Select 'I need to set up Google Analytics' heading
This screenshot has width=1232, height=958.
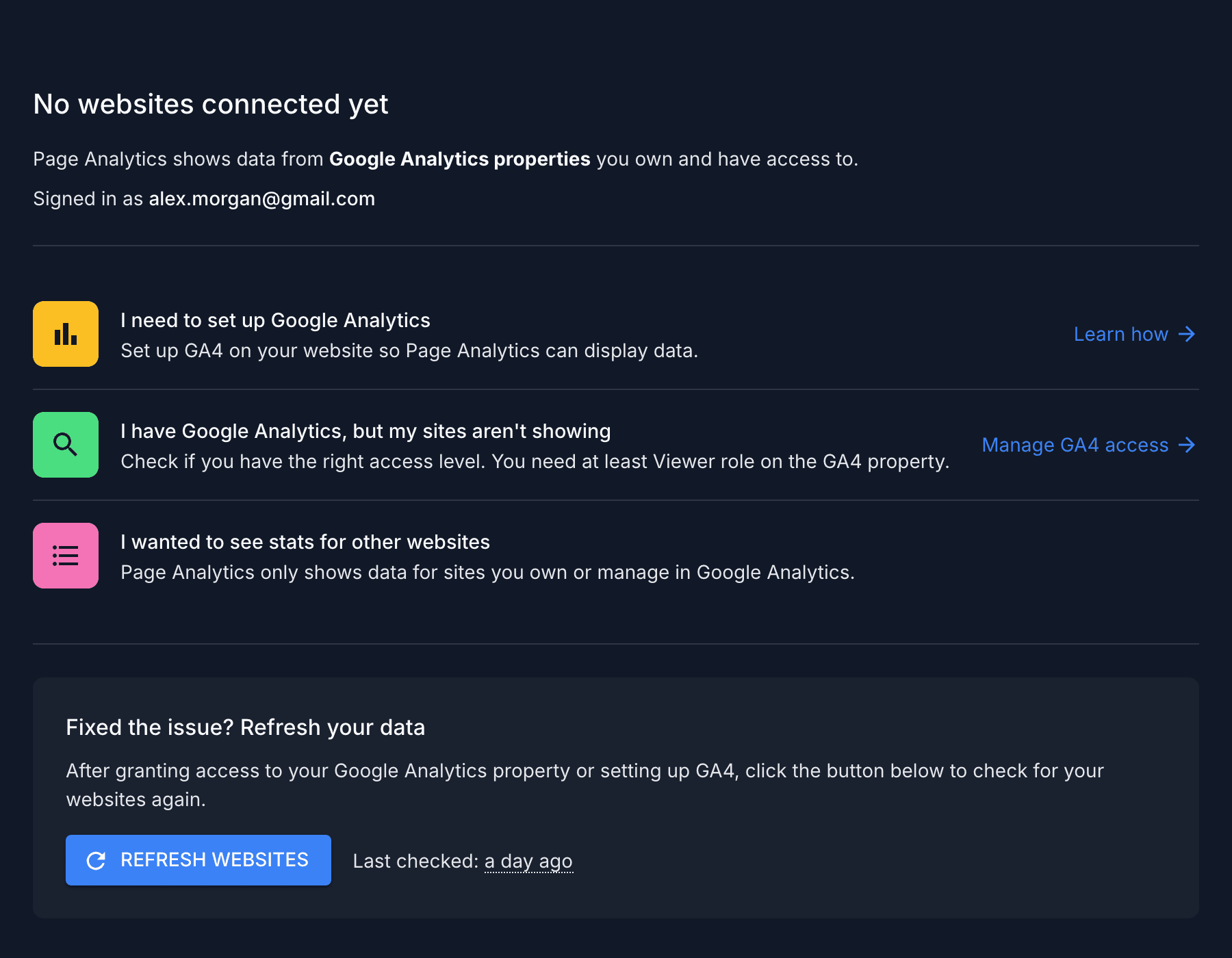275,320
